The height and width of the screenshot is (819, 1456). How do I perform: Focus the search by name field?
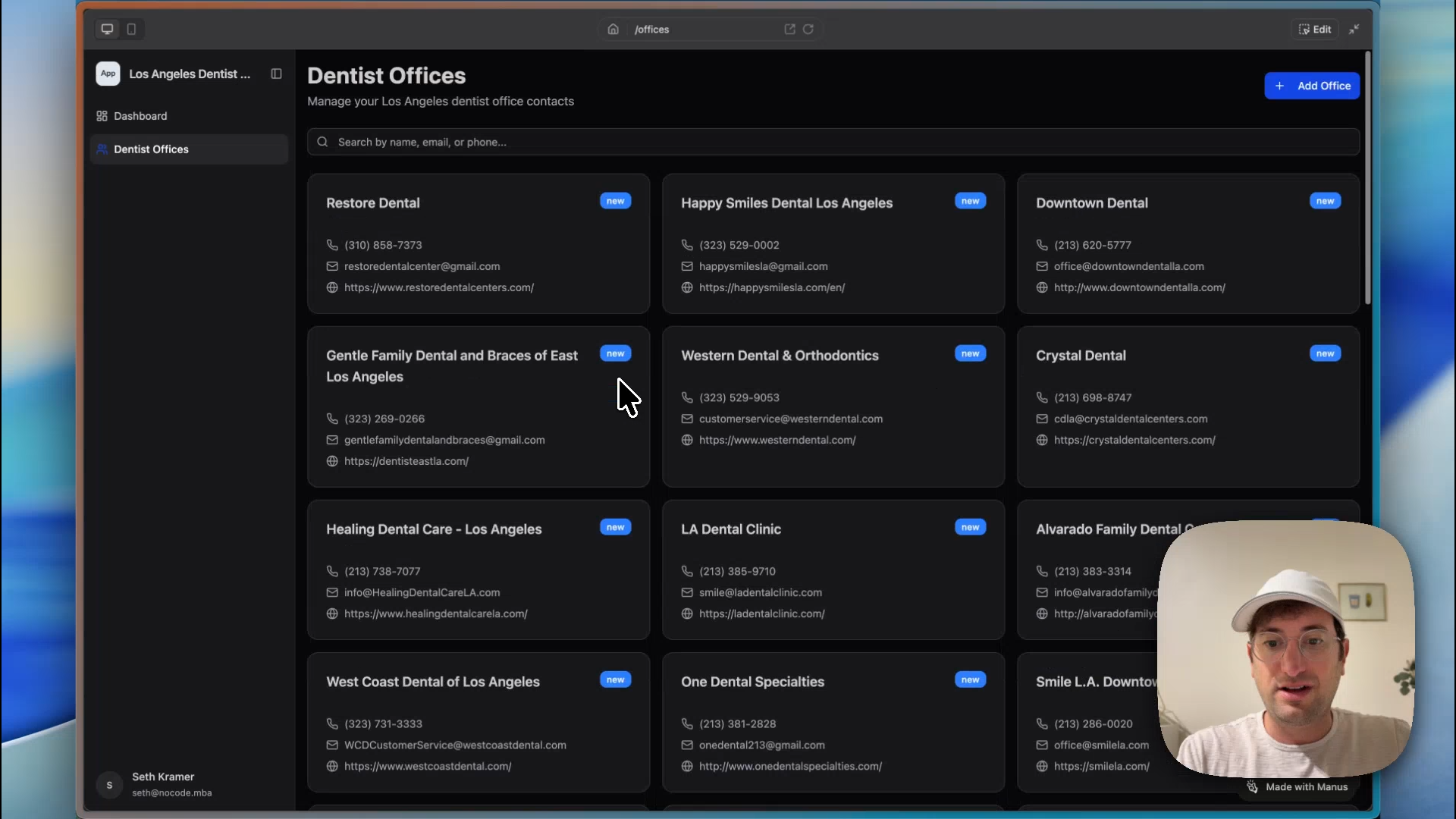(x=834, y=143)
